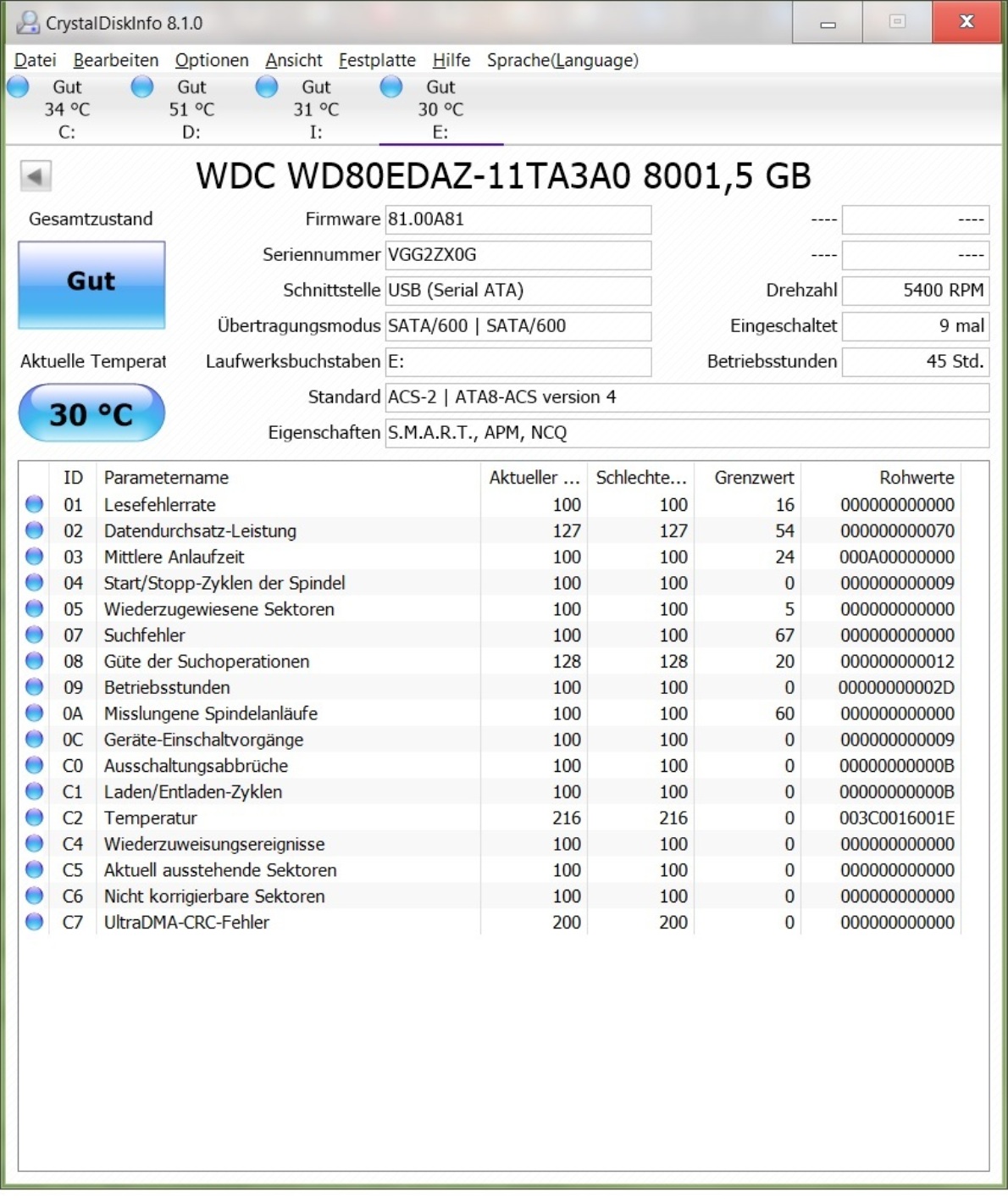This screenshot has width=1008, height=1204.
Task: Open the Bearbeiten menu
Action: click(x=116, y=60)
